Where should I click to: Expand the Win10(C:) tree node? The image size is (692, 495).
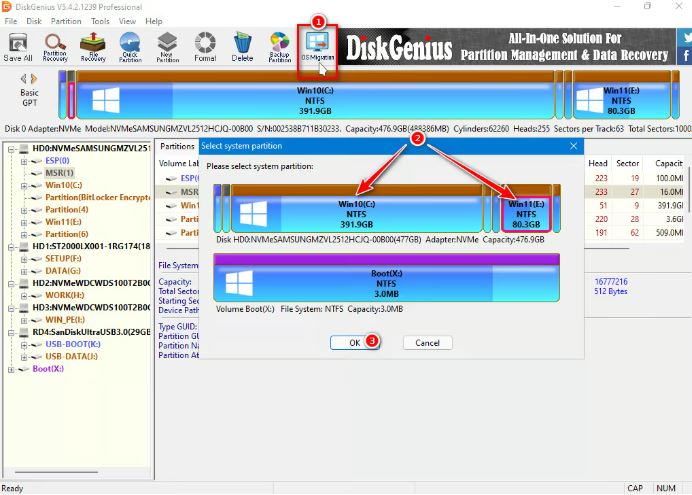(x=23, y=185)
